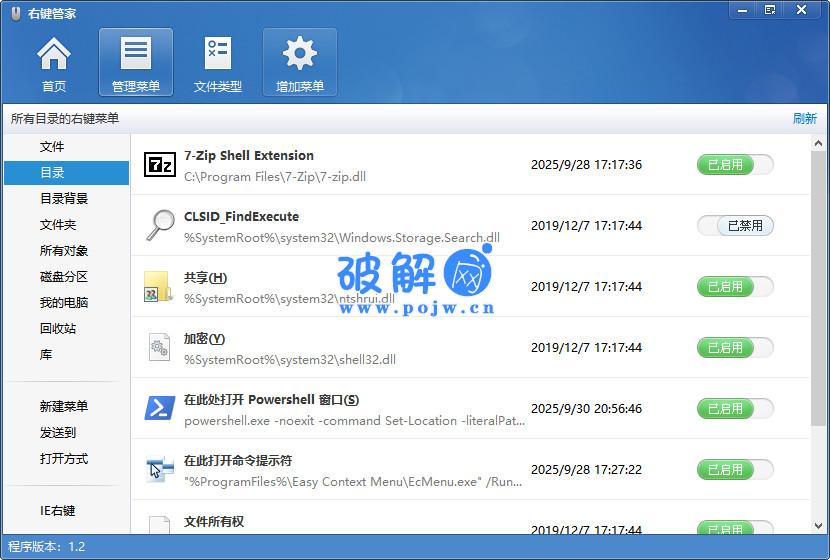Screen dimensions: 830x560
Task: Click the EcMenu.exe path text
Action: [353, 482]
